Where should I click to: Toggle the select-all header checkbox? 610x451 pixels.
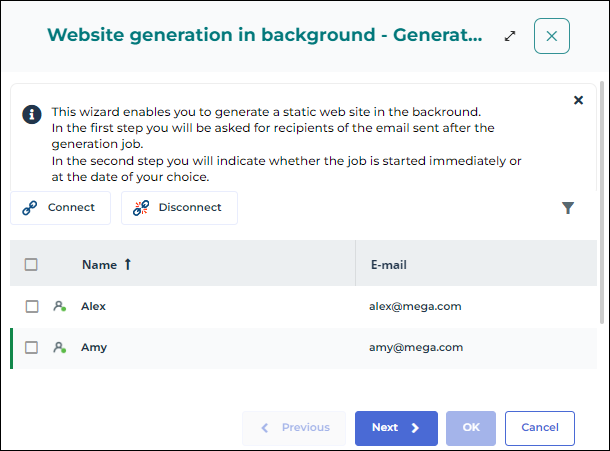pyautogui.click(x=31, y=265)
